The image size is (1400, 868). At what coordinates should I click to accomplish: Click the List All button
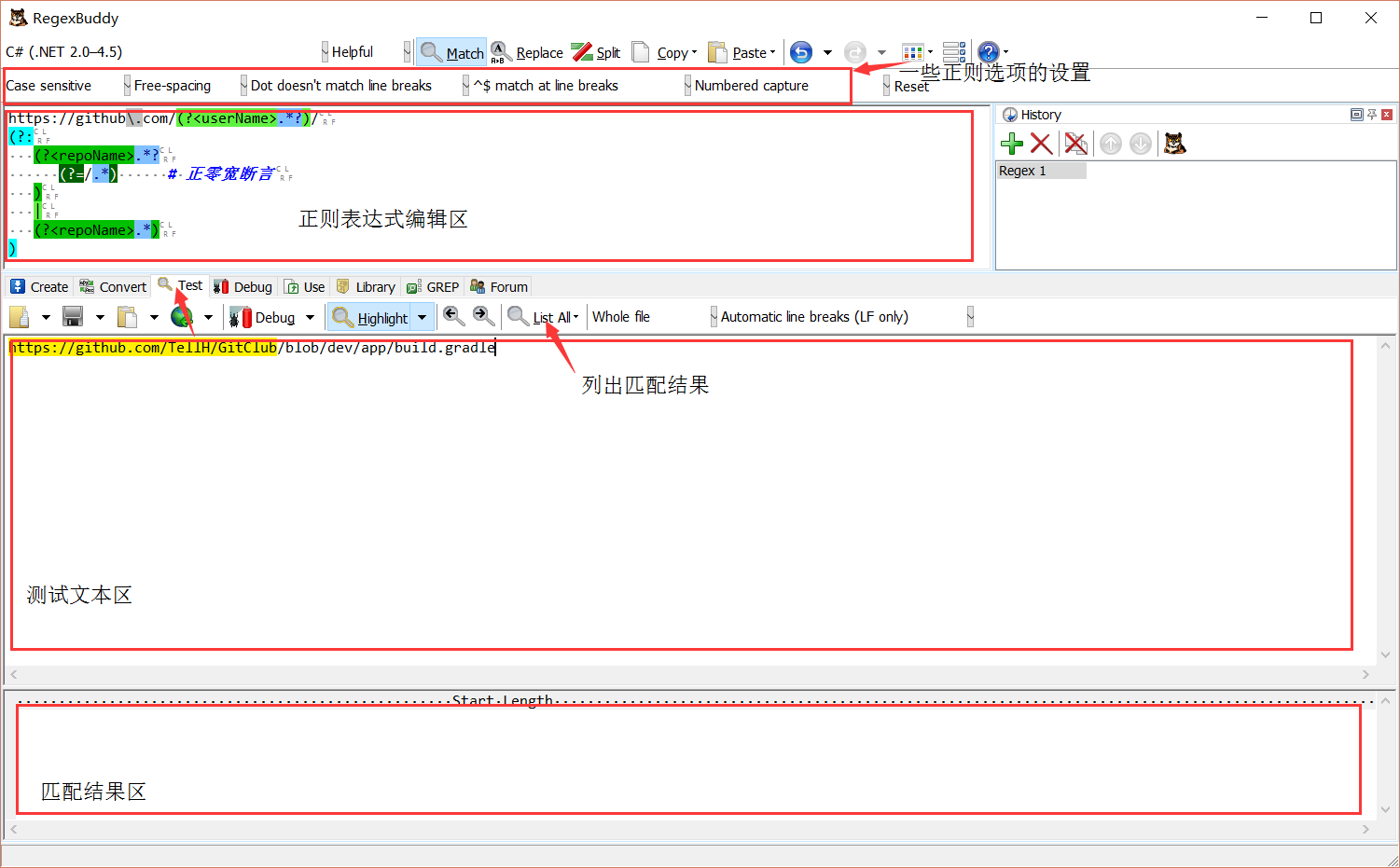pos(543,317)
